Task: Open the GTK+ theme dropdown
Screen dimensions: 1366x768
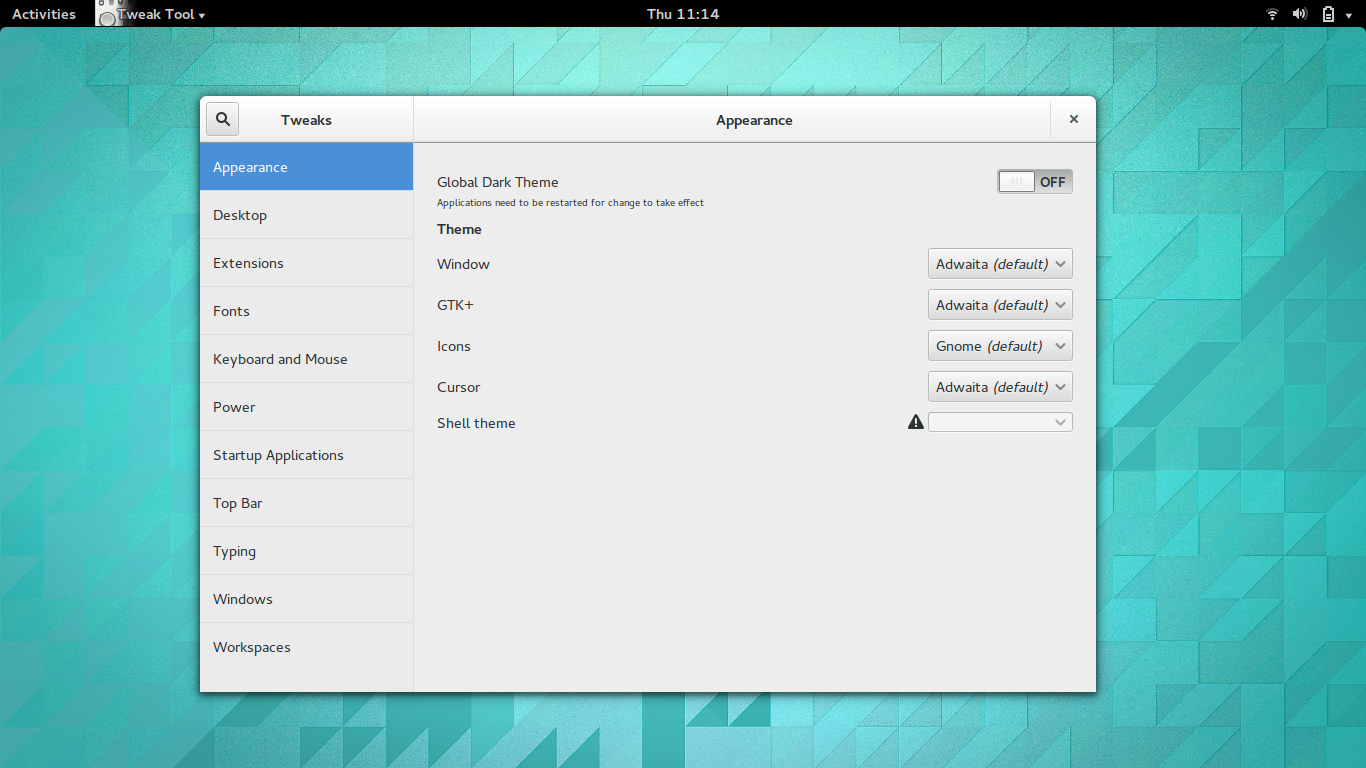Action: (x=1000, y=304)
